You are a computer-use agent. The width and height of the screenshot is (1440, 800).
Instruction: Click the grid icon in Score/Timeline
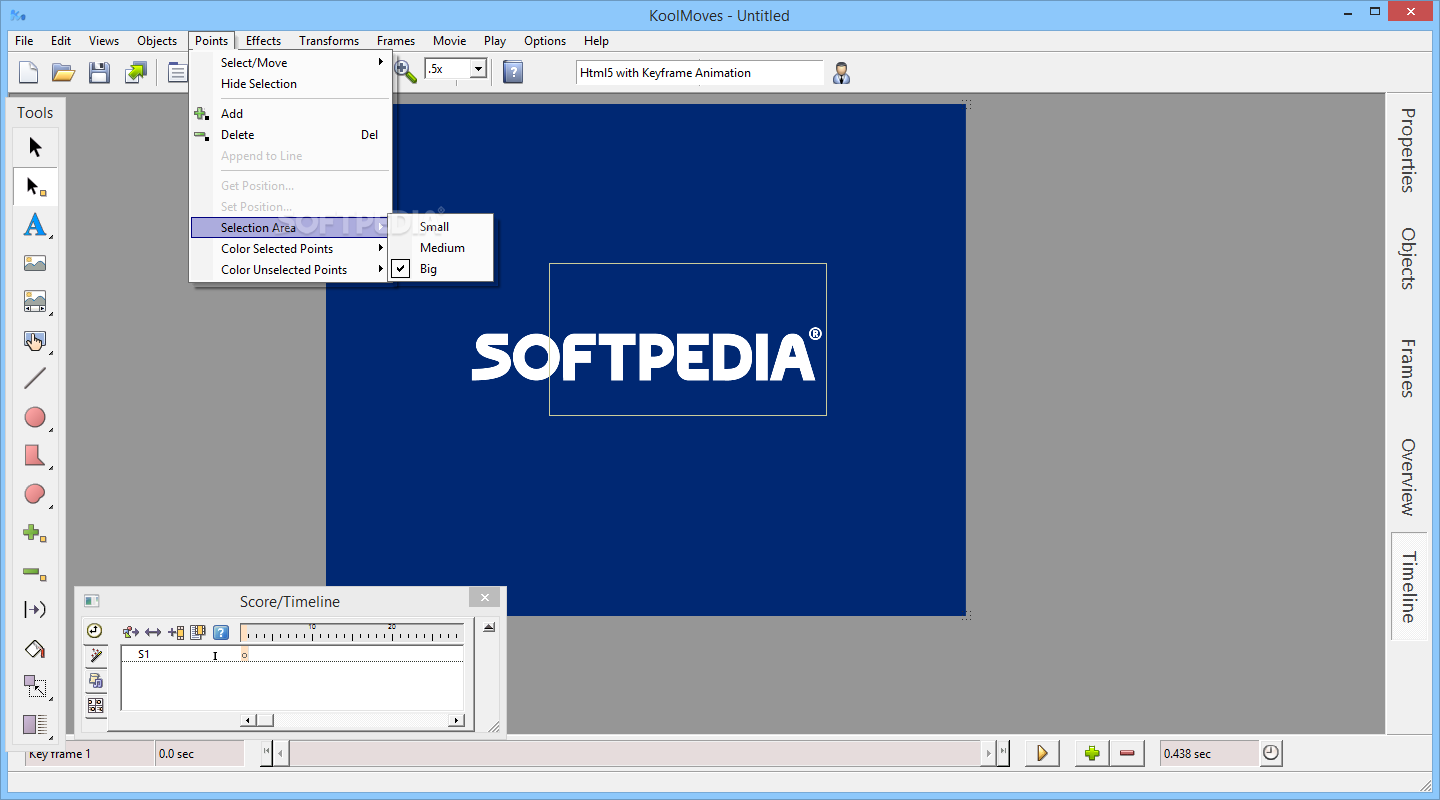point(95,706)
